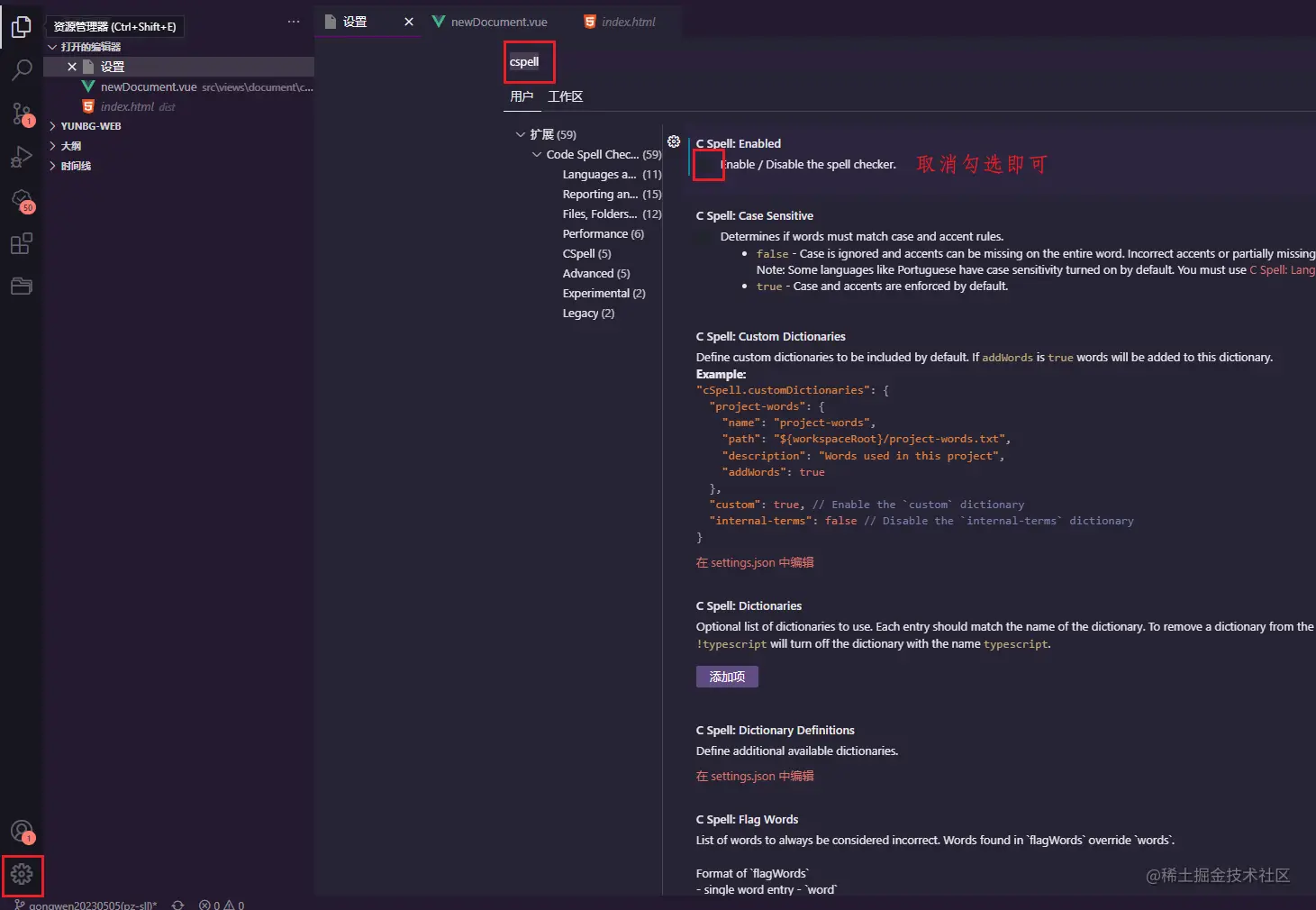The height and width of the screenshot is (910, 1316).
Task: Click the Manage gear icon in the activity bar
Action: point(22,874)
